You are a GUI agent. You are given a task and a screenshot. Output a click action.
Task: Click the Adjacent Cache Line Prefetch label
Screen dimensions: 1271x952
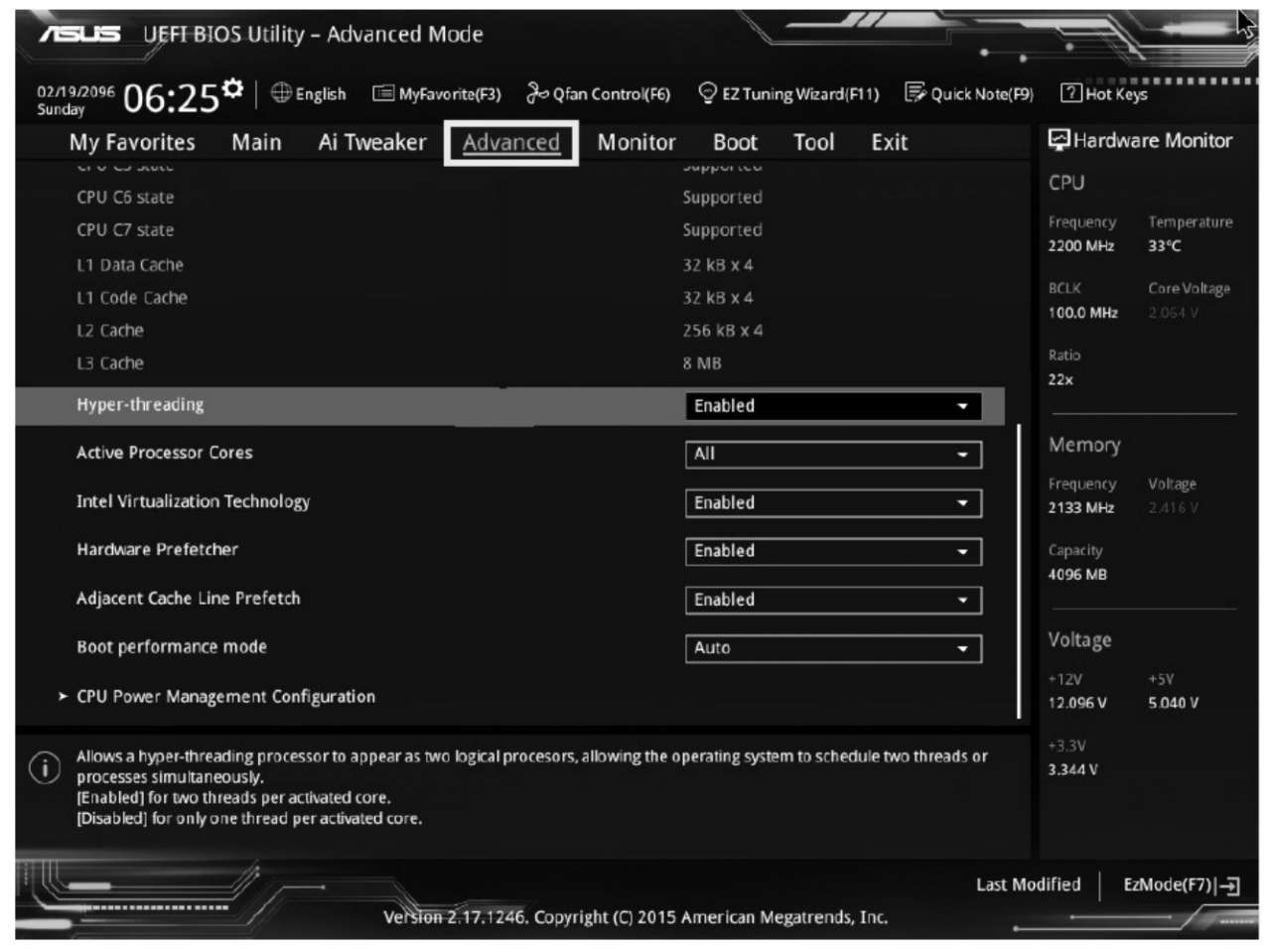coord(189,598)
